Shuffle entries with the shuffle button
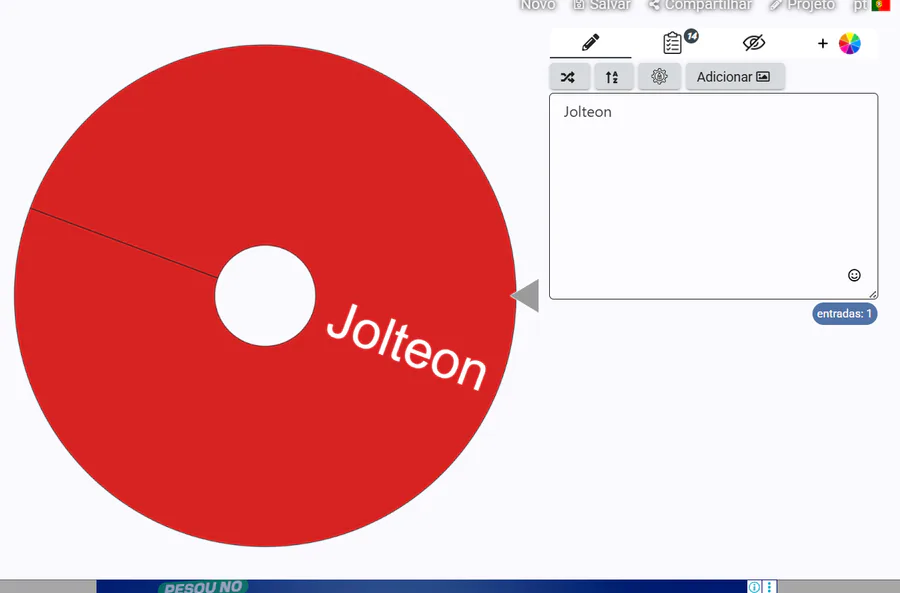The width and height of the screenshot is (900, 593). [x=569, y=77]
